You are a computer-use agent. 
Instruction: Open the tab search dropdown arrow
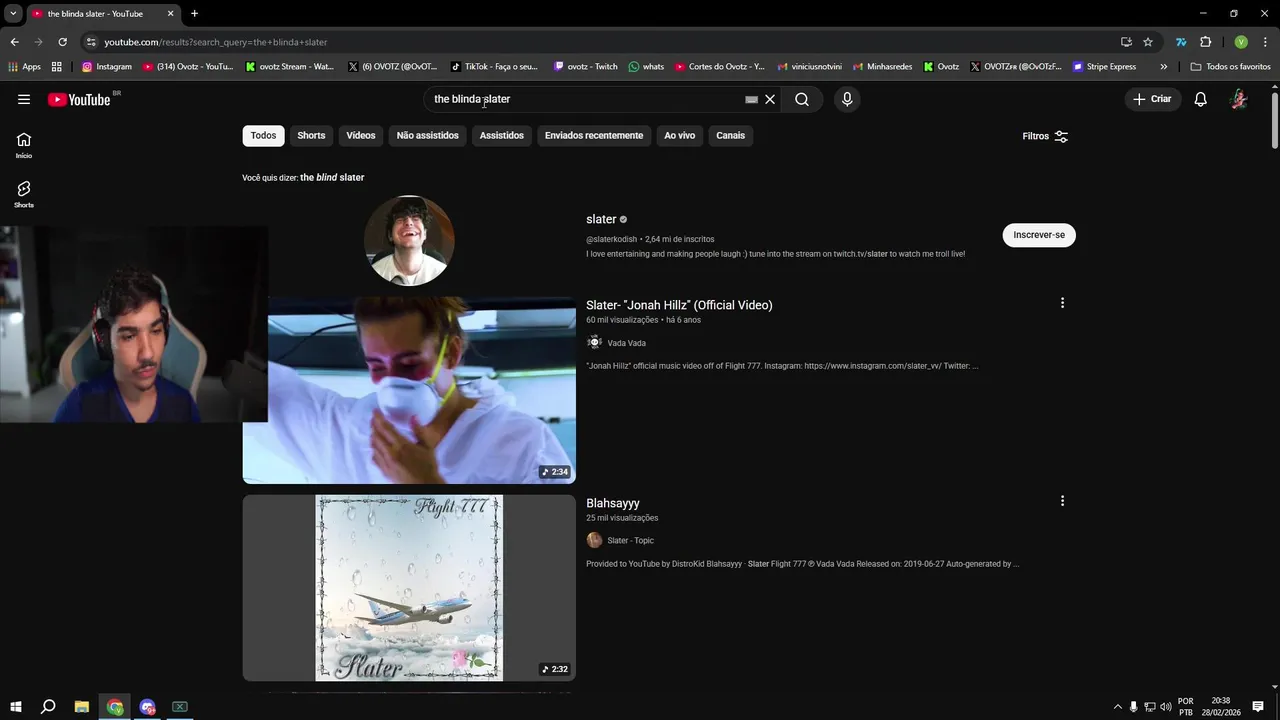coord(13,14)
